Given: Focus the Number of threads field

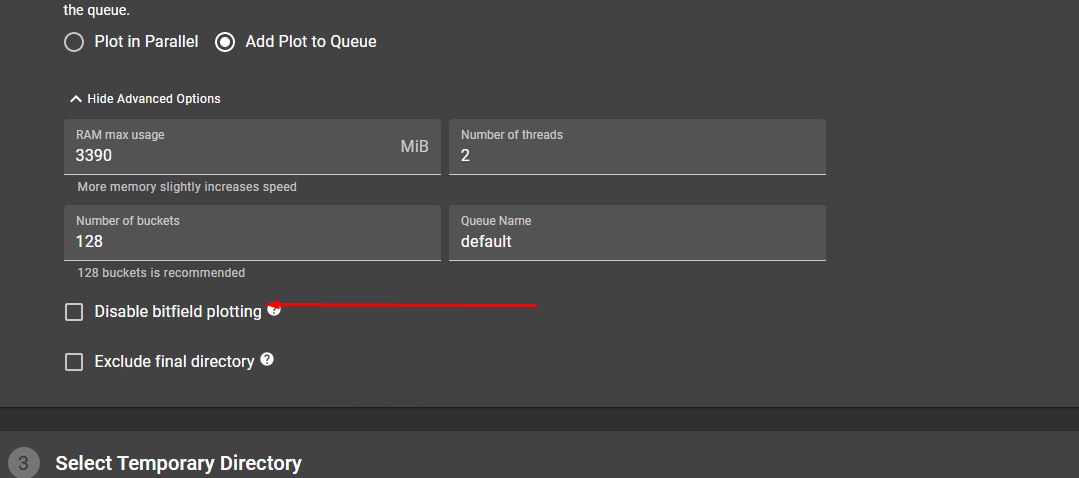Looking at the screenshot, I should [637, 156].
